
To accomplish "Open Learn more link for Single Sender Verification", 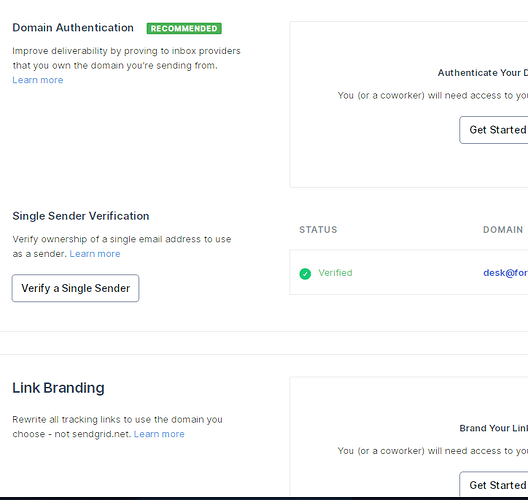I will [95, 254].
